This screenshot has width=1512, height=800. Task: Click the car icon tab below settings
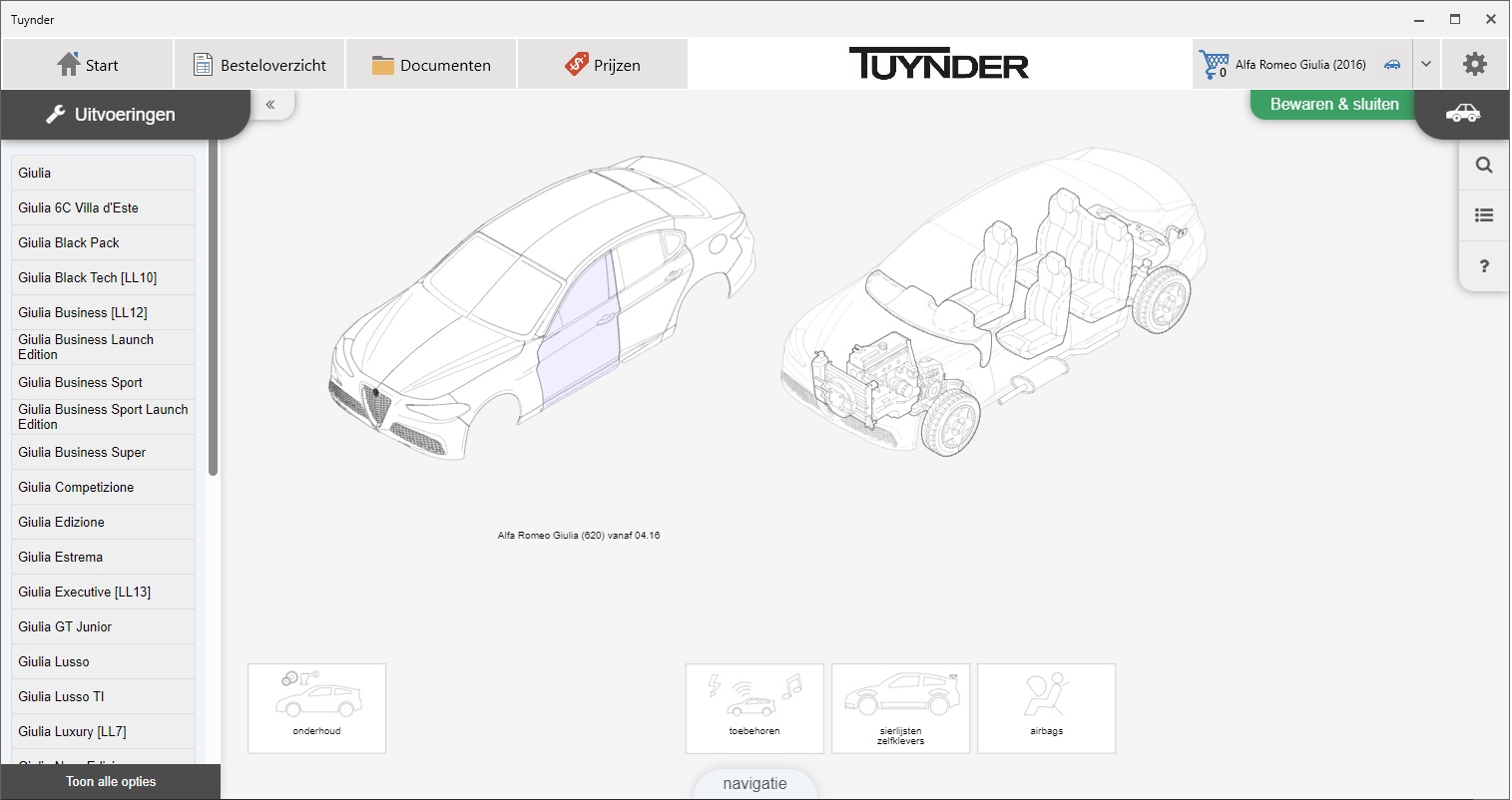[1463, 113]
